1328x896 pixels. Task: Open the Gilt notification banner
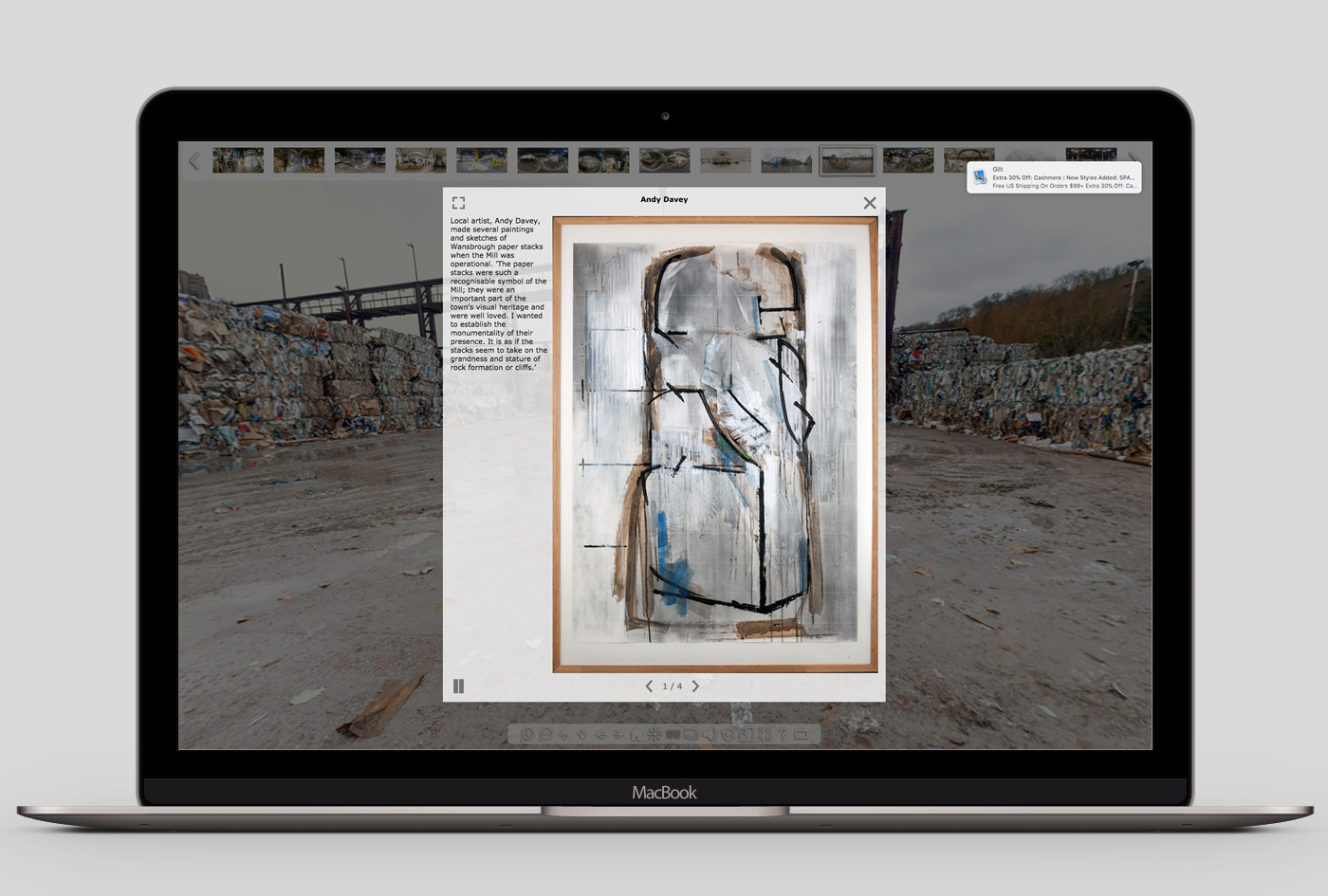click(1053, 177)
